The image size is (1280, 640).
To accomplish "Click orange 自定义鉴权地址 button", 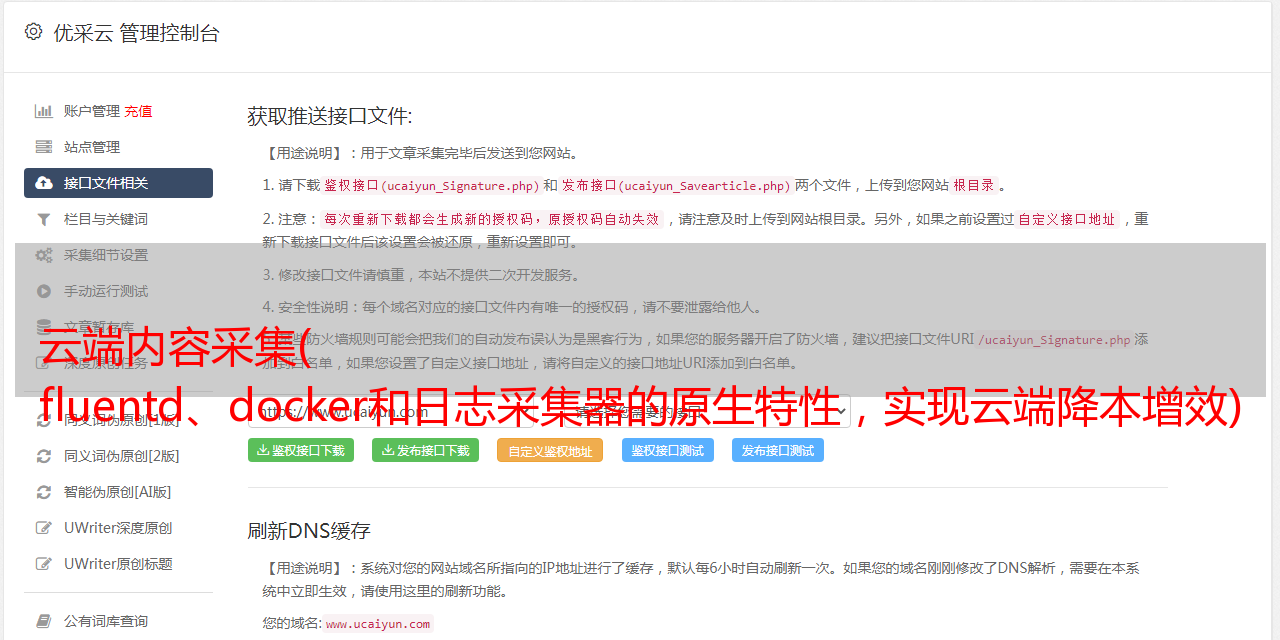I will tap(550, 450).
